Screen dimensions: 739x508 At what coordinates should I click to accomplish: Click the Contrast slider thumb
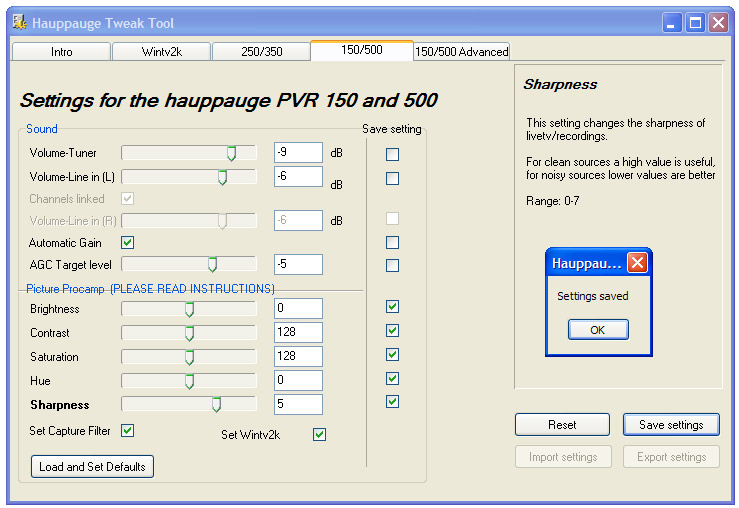[x=189, y=333]
